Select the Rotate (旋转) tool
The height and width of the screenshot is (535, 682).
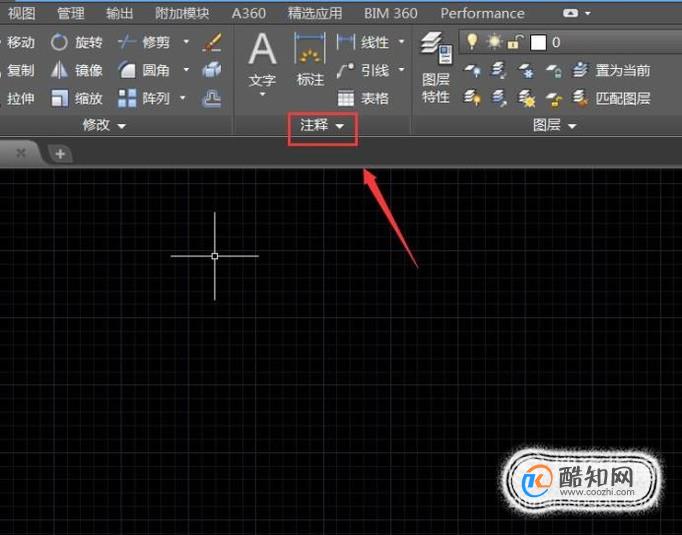[x=77, y=42]
